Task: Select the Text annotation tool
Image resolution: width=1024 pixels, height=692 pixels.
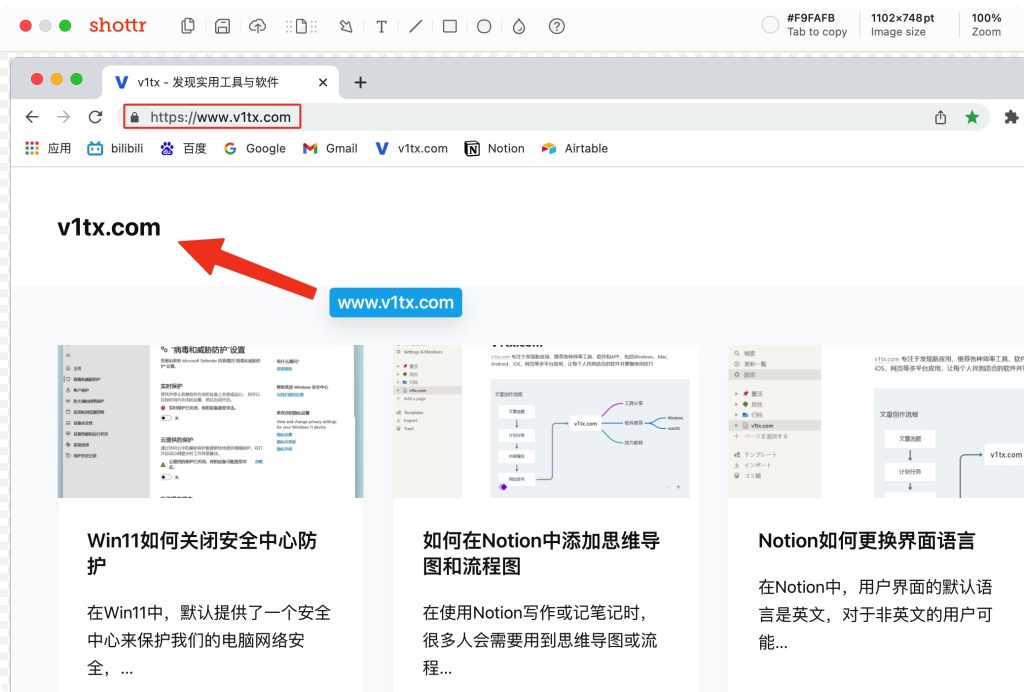Action: [381, 26]
